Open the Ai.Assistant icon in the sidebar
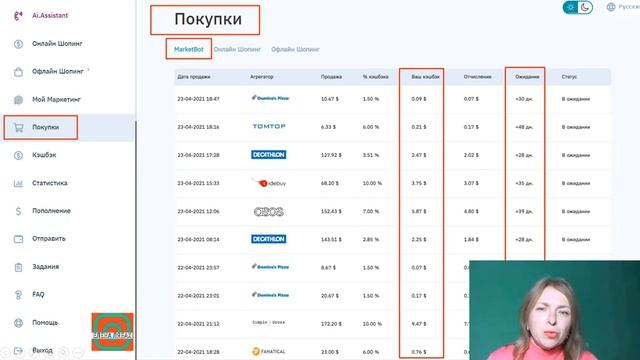 click(x=18, y=16)
